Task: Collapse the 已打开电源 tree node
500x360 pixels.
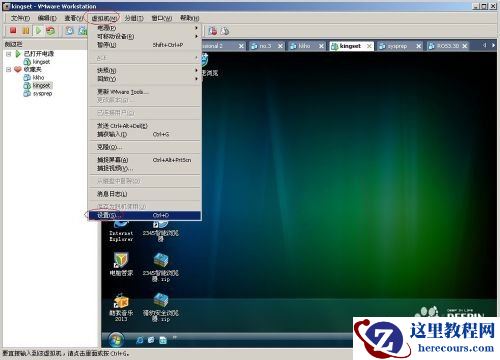Action: pos(9,54)
